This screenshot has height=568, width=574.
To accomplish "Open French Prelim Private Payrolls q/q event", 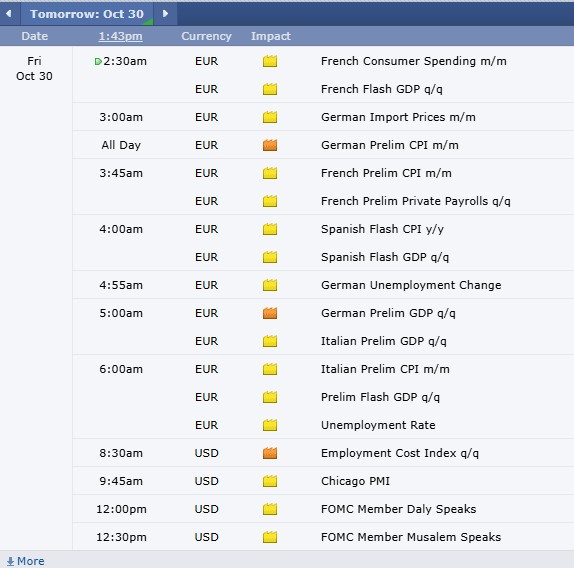I will tap(415, 201).
